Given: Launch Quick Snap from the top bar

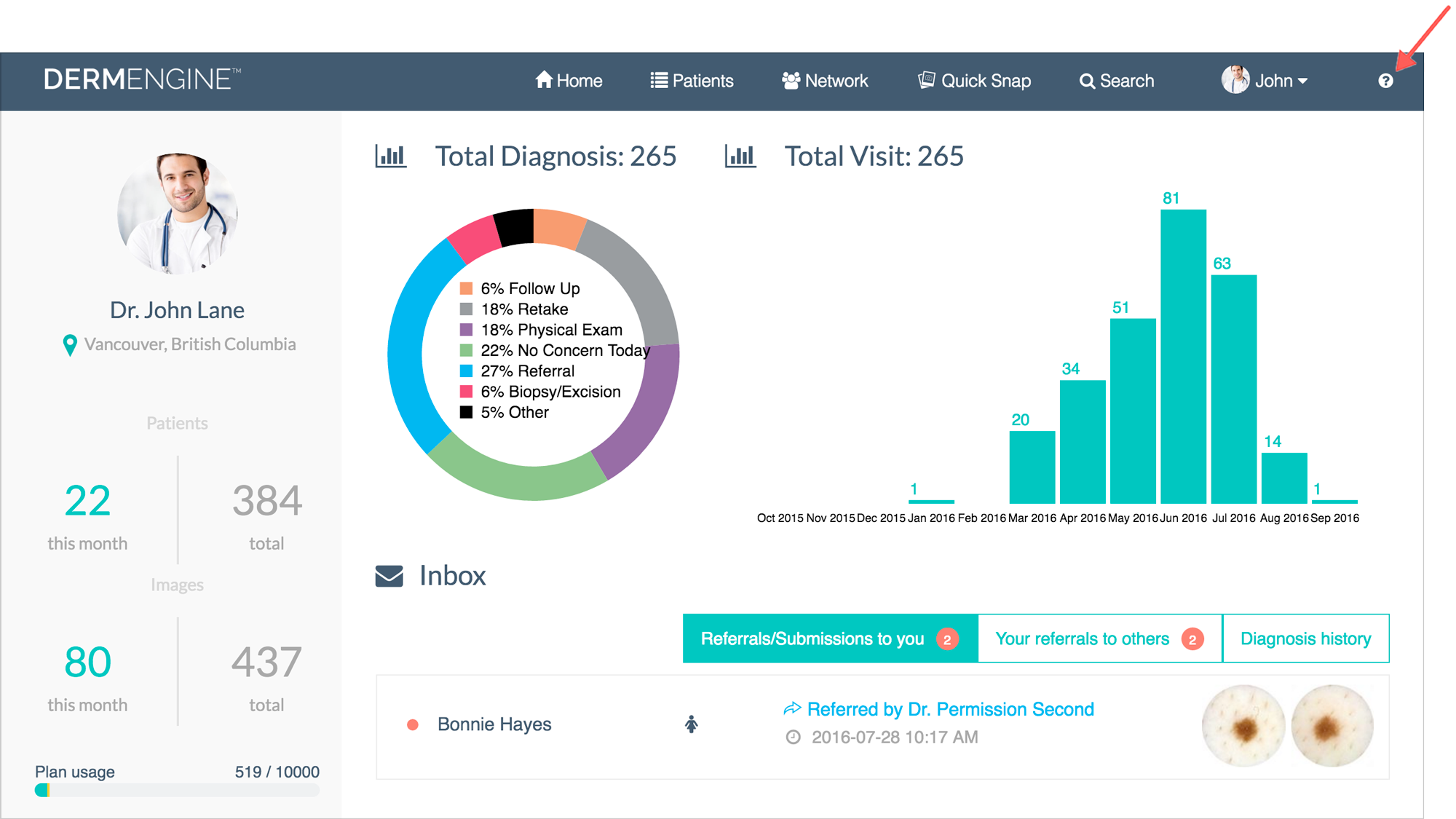Looking at the screenshot, I should pos(974,81).
